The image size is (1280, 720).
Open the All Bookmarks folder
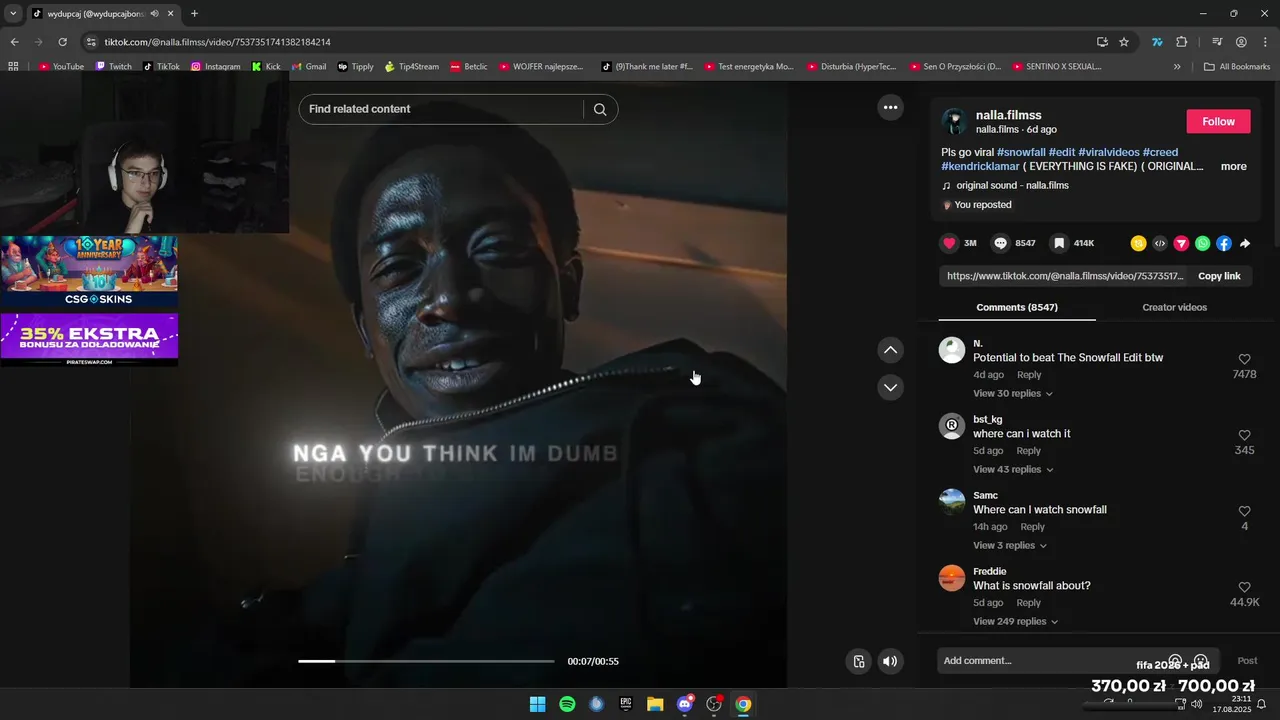tap(1237, 67)
